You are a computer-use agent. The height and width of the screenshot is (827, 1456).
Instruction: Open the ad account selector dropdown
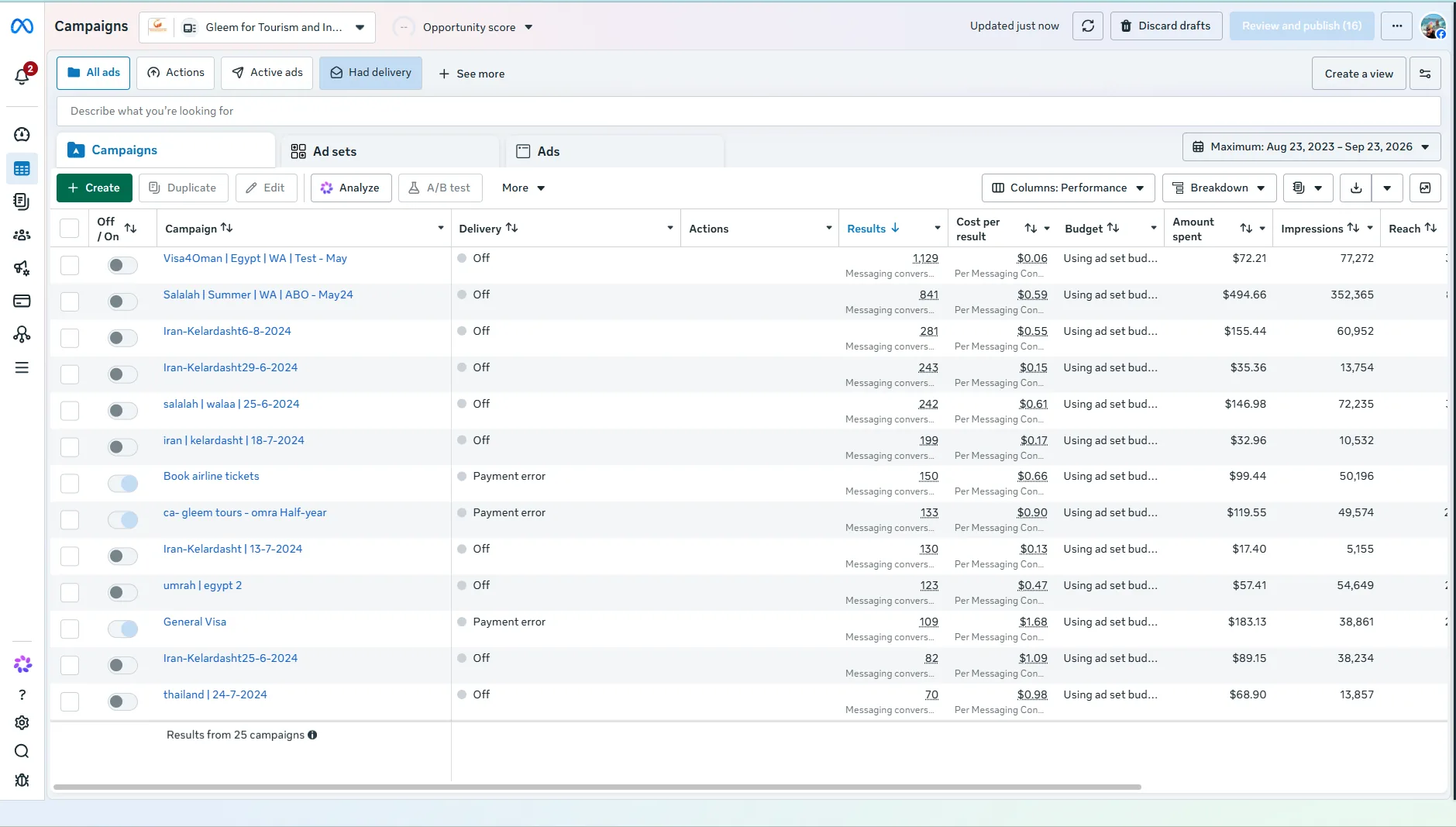(x=257, y=27)
